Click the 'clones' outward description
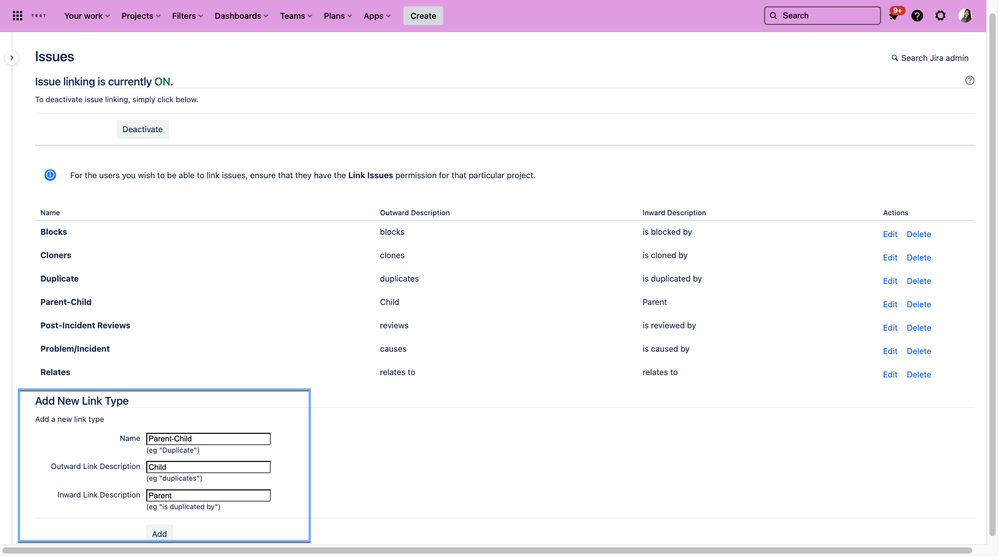 point(392,256)
